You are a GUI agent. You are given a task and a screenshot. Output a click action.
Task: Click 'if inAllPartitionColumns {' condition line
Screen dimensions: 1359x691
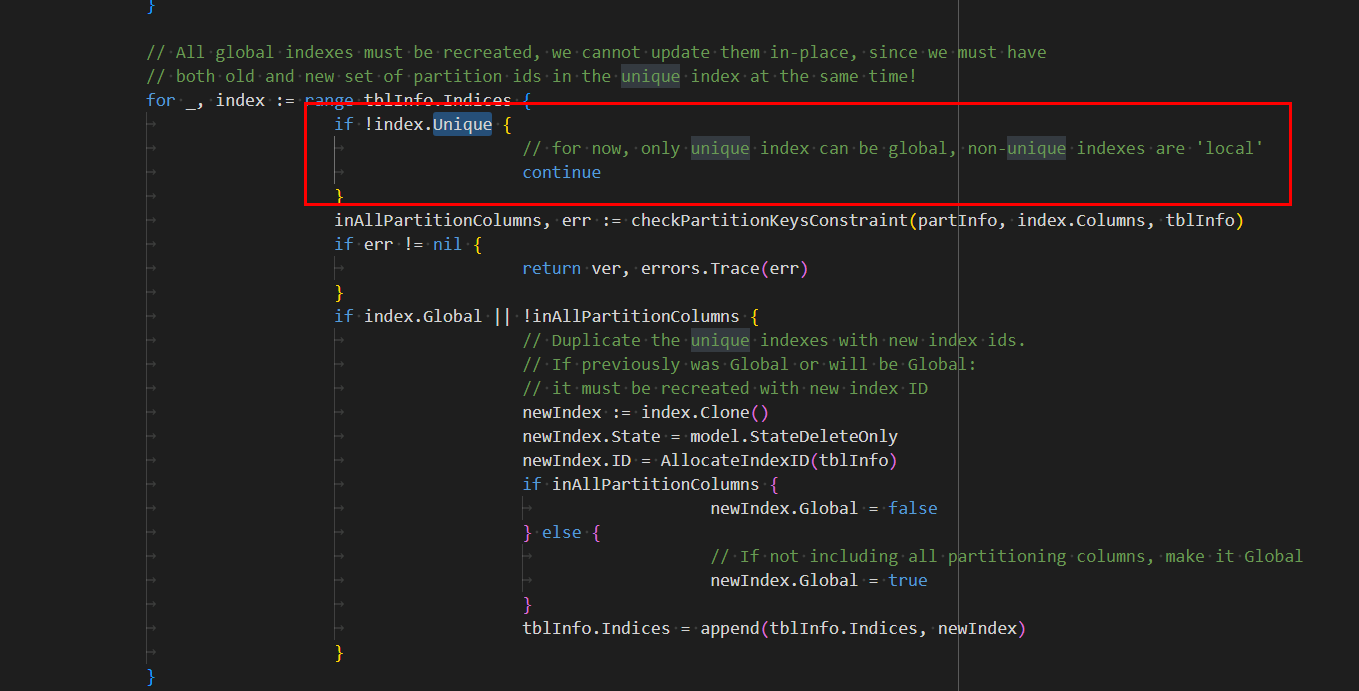coord(650,484)
